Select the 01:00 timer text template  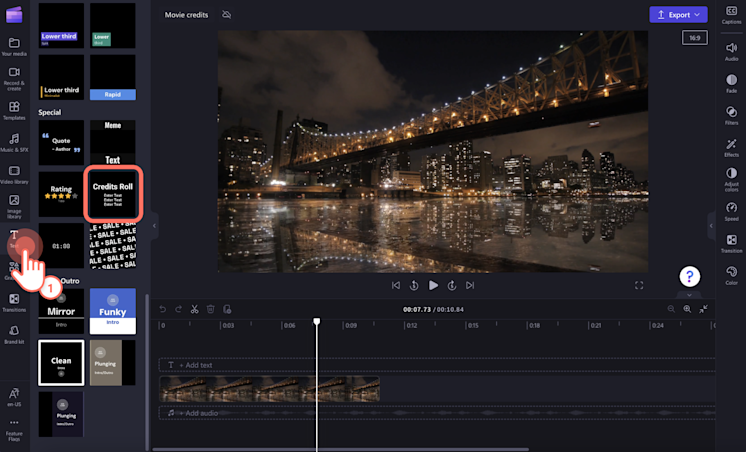(x=61, y=246)
